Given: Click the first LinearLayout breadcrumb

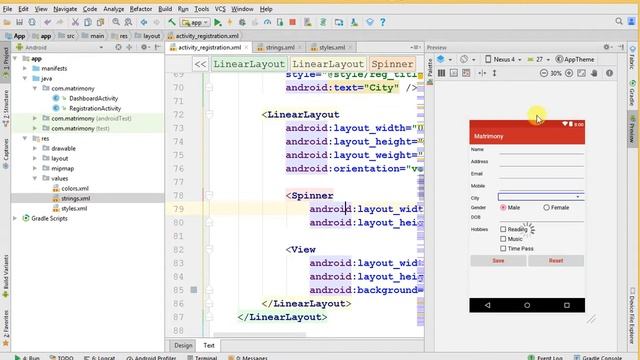Looking at the screenshot, I should tap(249, 64).
